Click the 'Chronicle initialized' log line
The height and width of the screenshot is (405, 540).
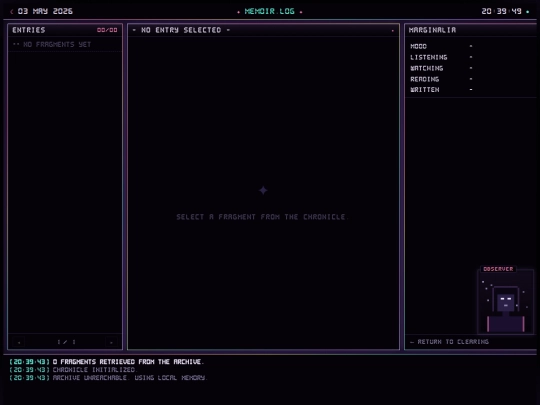point(73,370)
